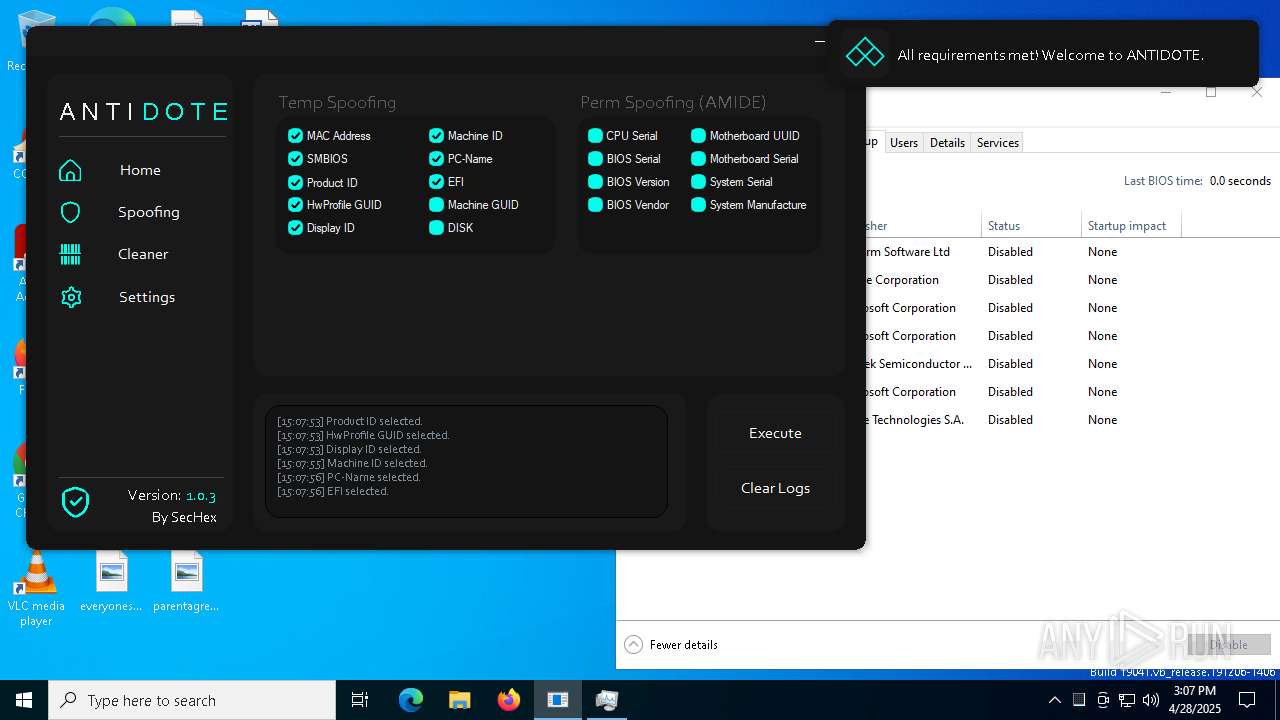
Task: Enable the System Manufacture checkbox
Action: pos(698,204)
